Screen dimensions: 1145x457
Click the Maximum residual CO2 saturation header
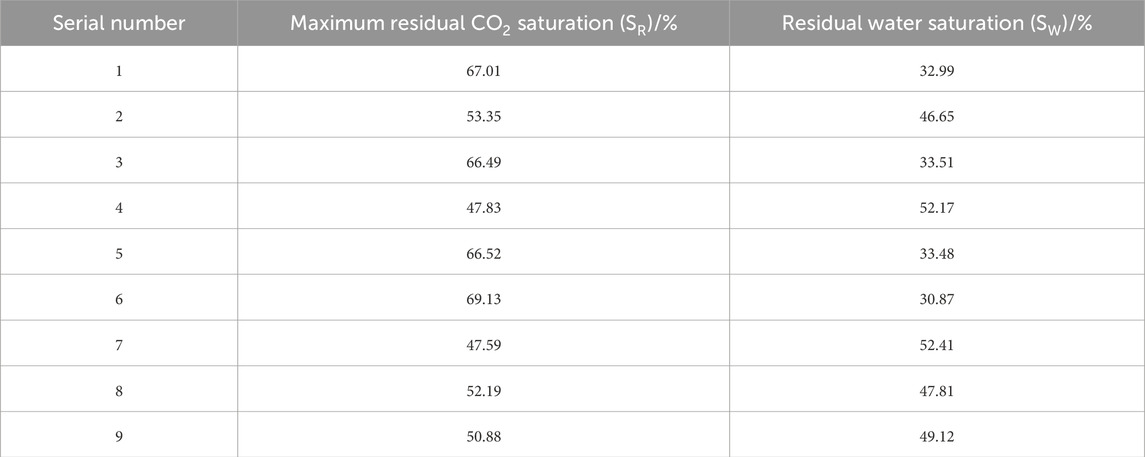pos(484,22)
